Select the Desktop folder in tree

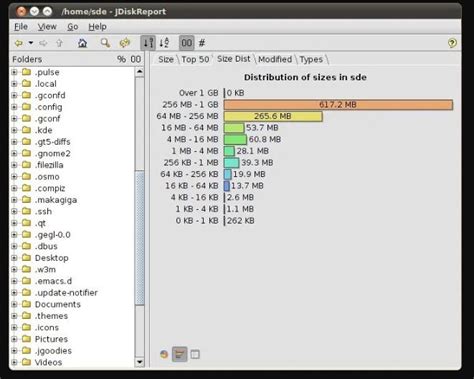click(52, 258)
